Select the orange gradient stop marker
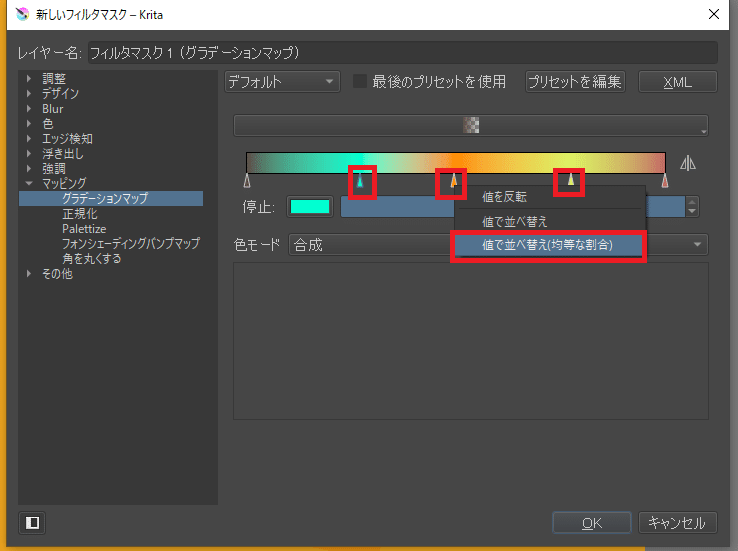 (x=453, y=181)
